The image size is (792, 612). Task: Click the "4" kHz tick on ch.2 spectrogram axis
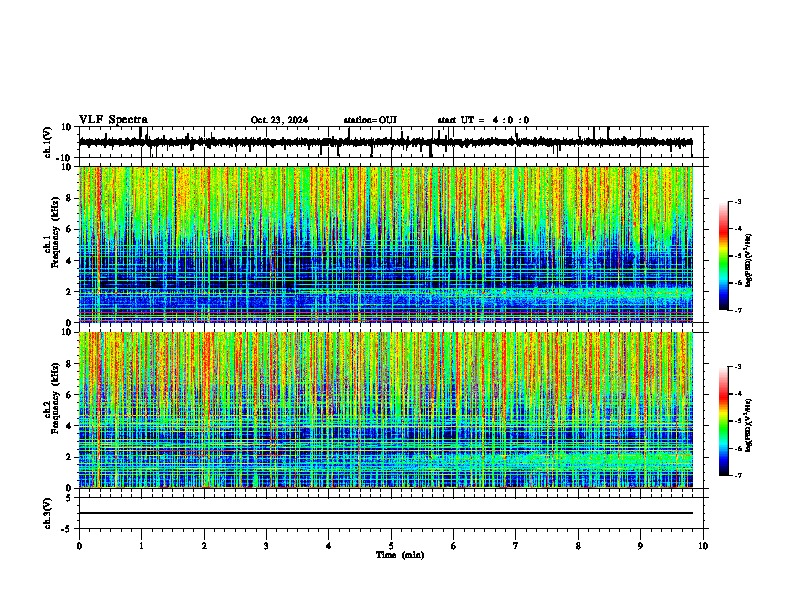click(x=70, y=426)
